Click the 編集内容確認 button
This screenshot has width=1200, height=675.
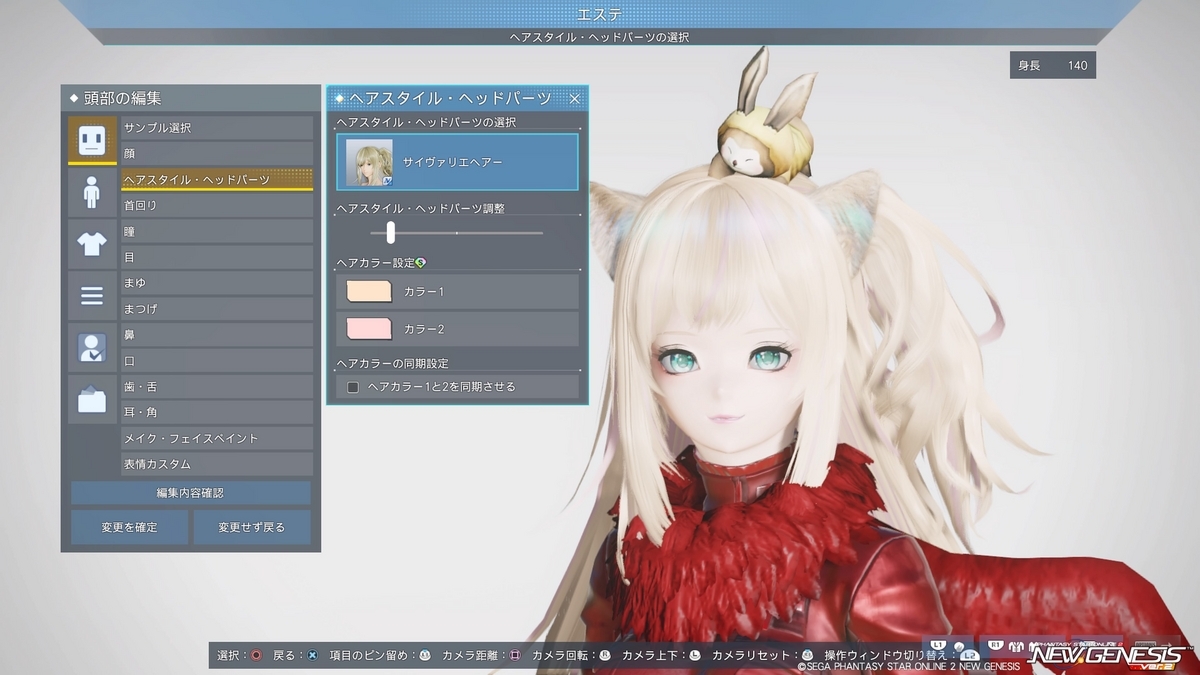(x=190, y=493)
